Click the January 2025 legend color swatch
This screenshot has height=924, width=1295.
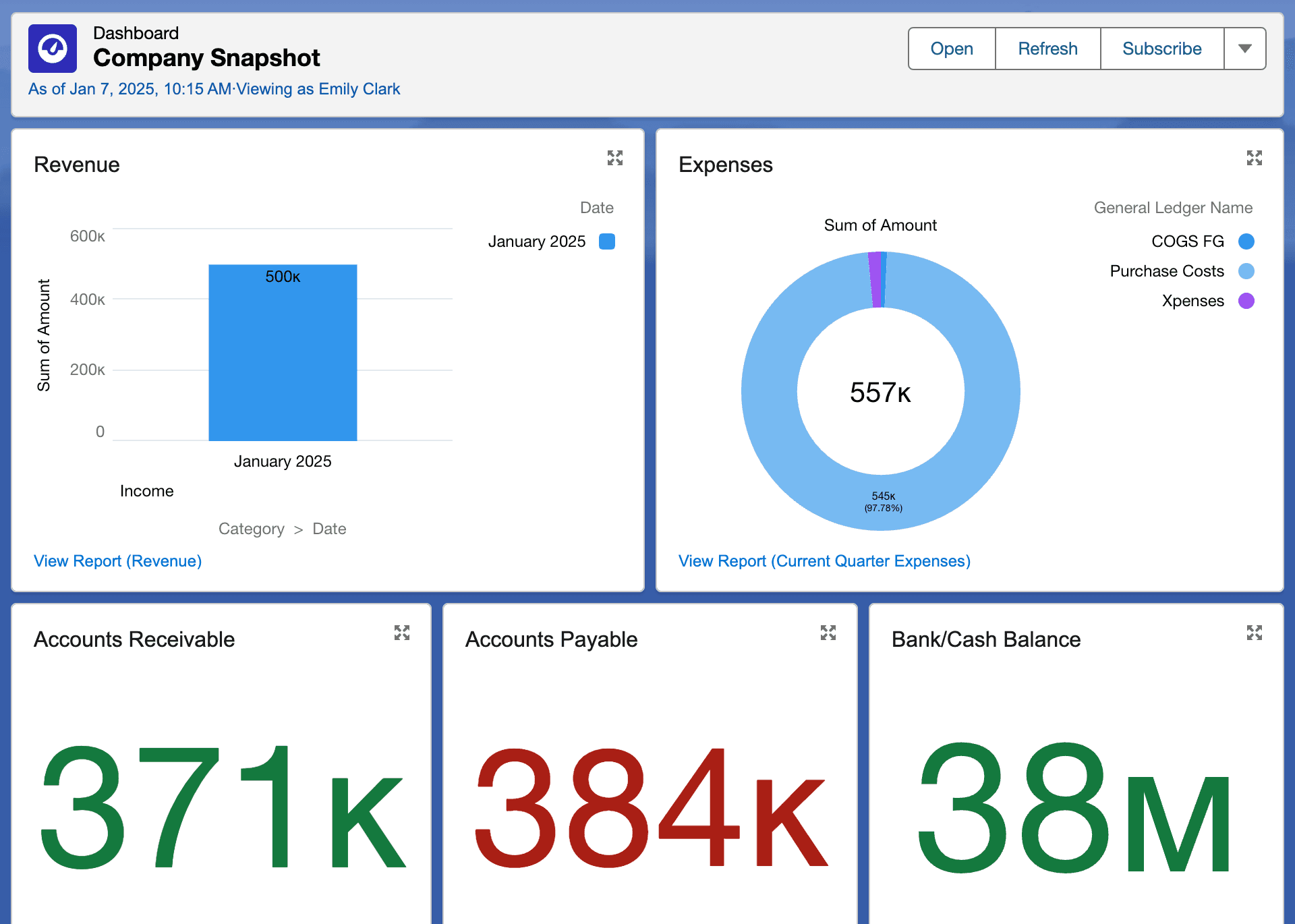coord(607,241)
